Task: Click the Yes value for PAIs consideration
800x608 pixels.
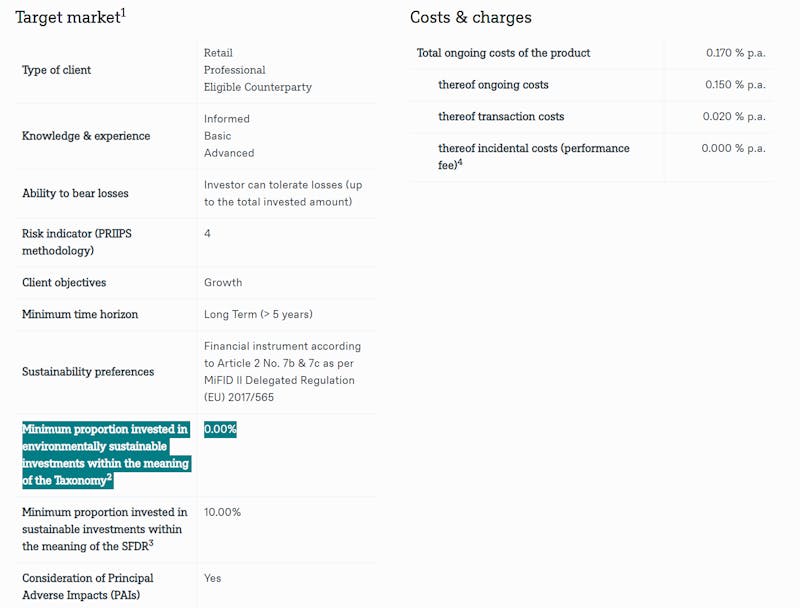Action: click(x=212, y=578)
